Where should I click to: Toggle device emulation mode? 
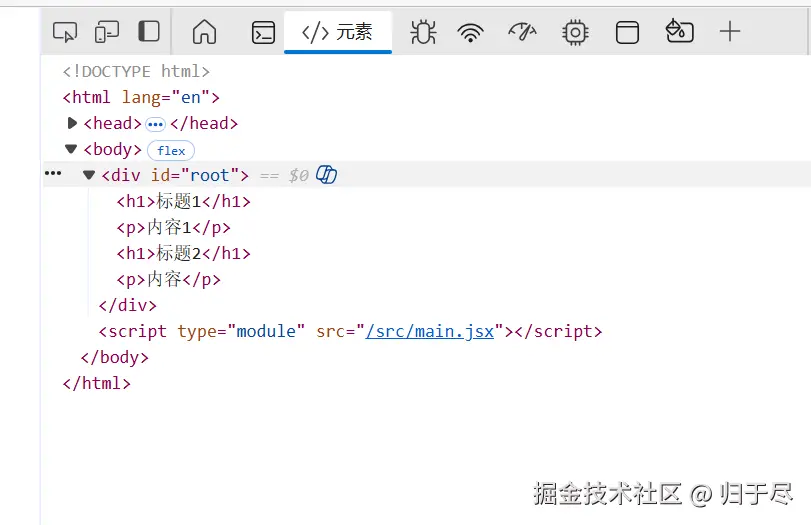[x=107, y=32]
